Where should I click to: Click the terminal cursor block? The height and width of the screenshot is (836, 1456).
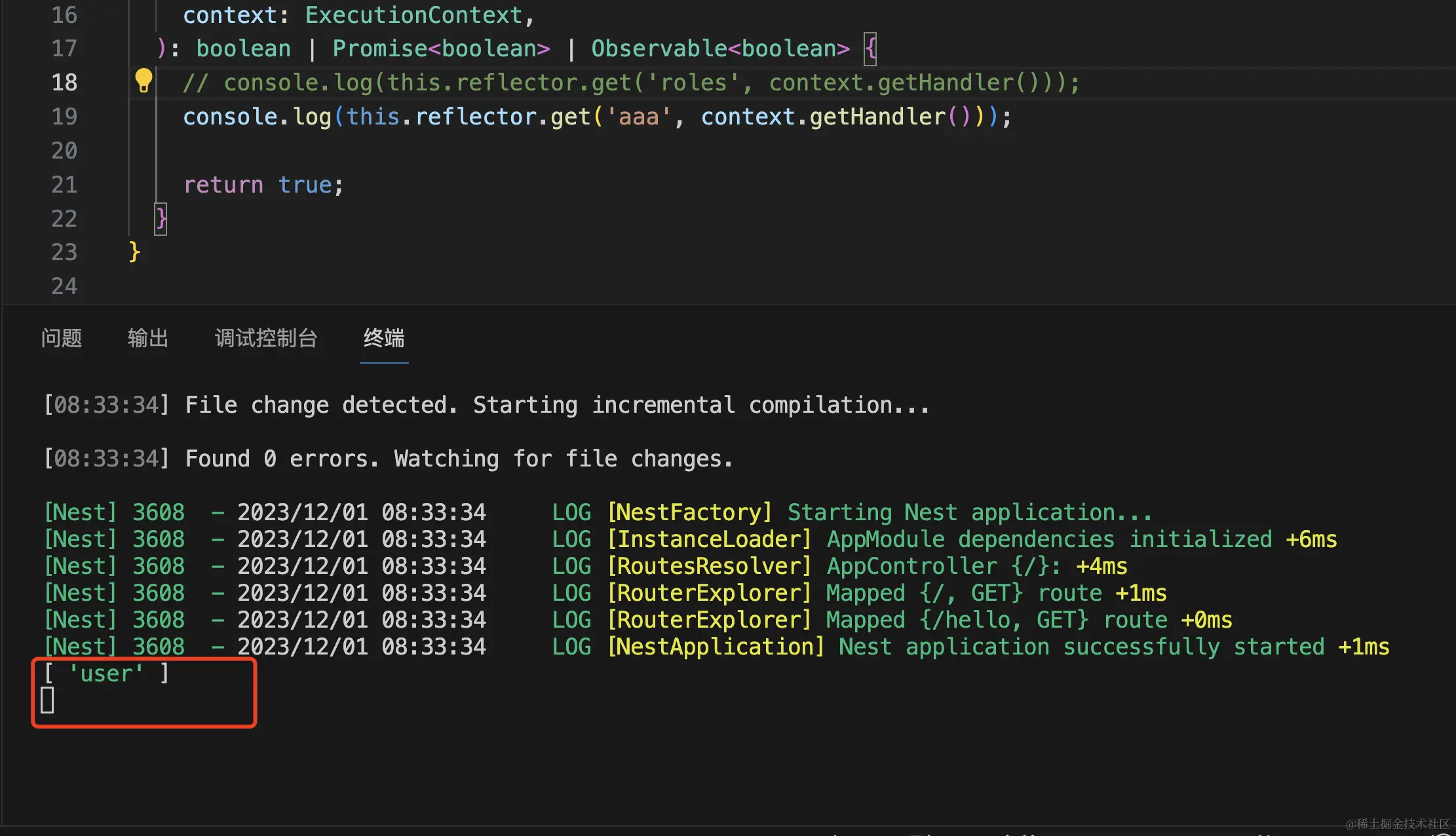click(x=47, y=700)
